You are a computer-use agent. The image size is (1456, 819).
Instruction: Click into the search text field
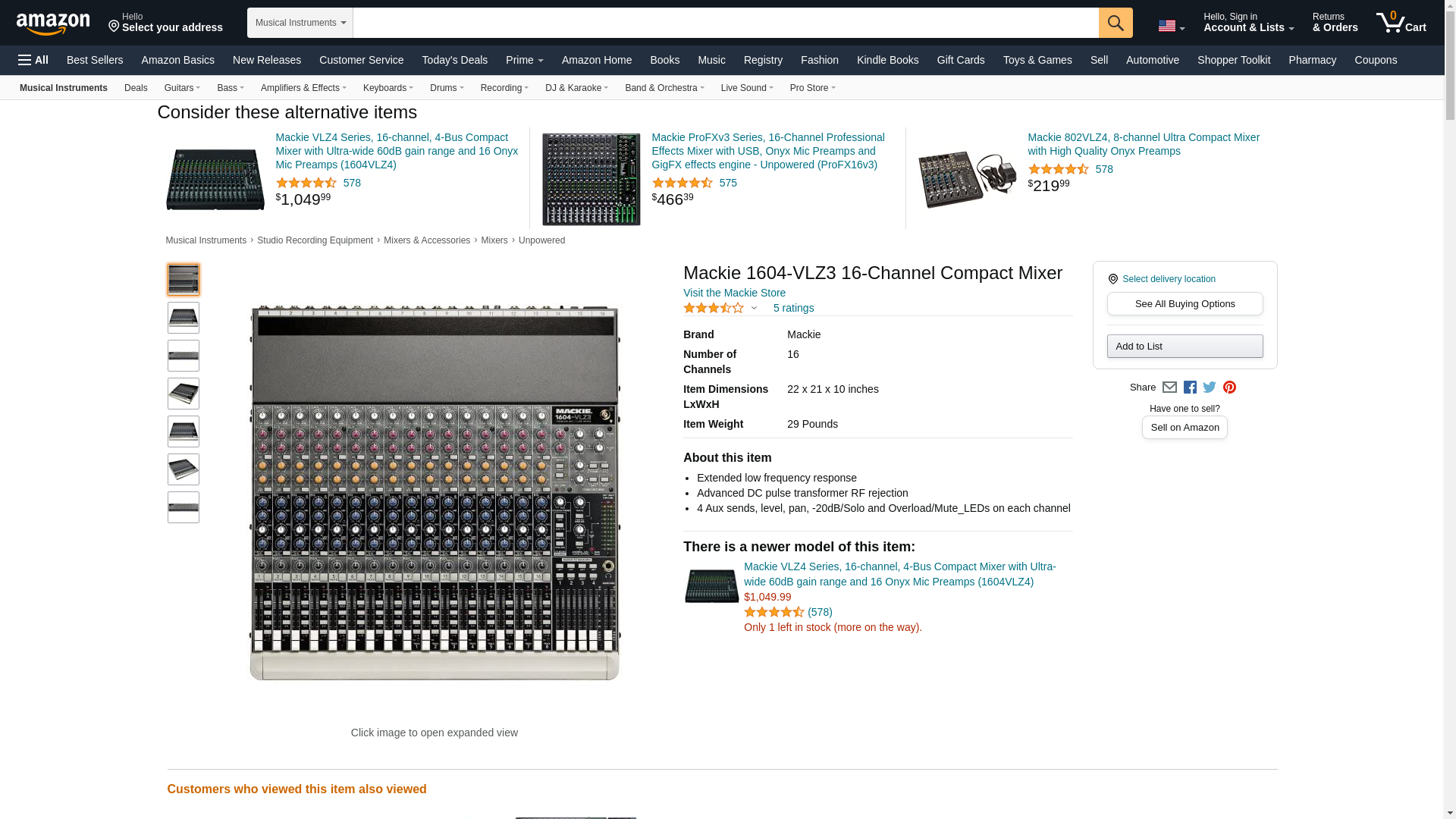(725, 23)
